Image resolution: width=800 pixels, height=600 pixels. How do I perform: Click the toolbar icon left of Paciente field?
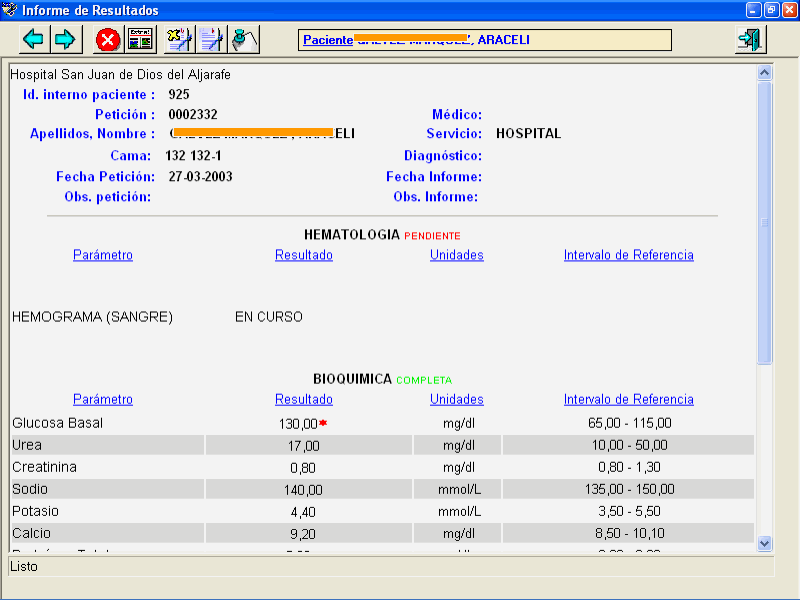(x=245, y=39)
